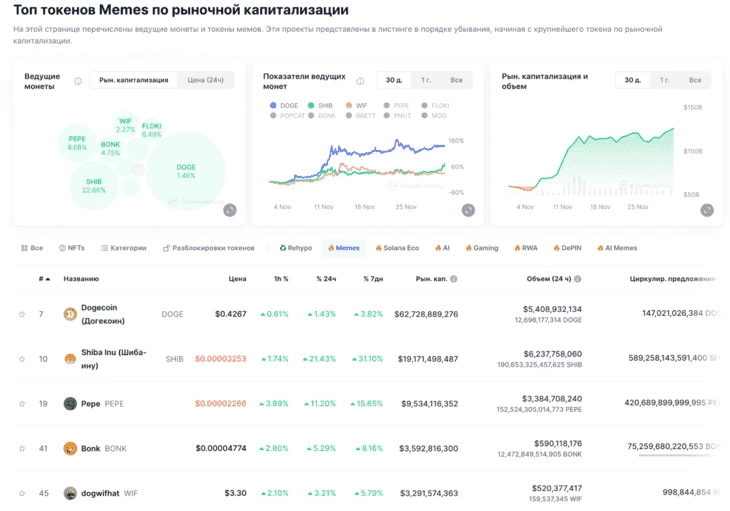
Task: Open Shiba Inu (Шиба-ину) coin page
Action: 114,359
